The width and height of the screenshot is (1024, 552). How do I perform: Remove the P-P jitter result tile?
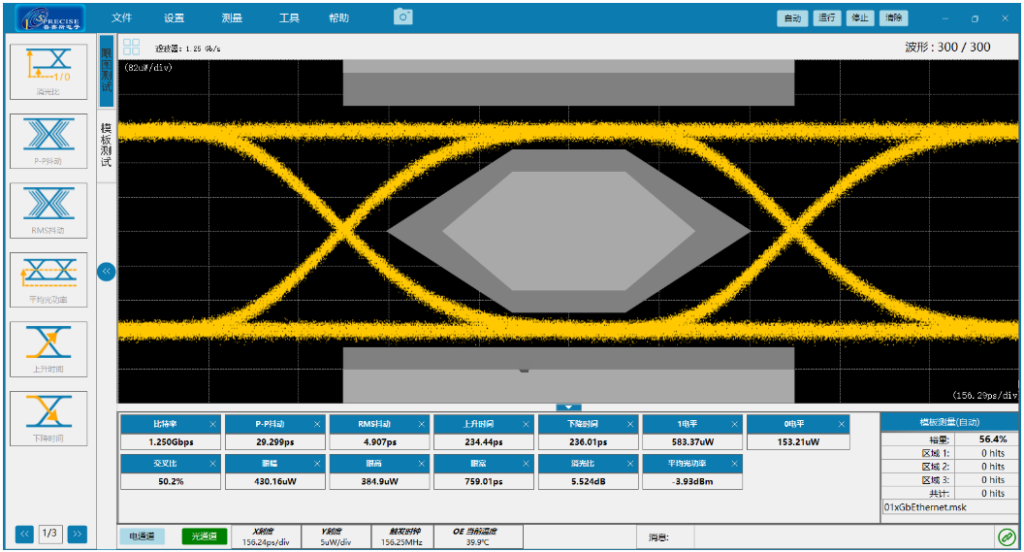317,424
